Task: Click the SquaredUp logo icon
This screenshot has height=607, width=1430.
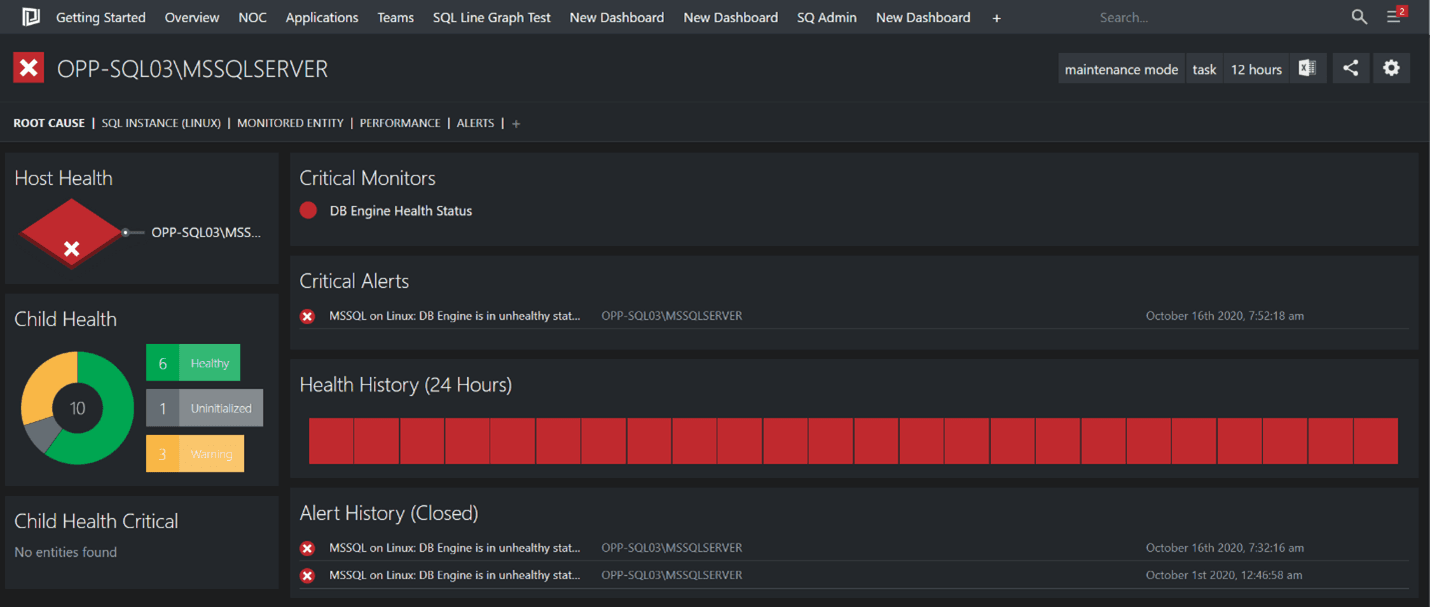Action: (x=31, y=17)
